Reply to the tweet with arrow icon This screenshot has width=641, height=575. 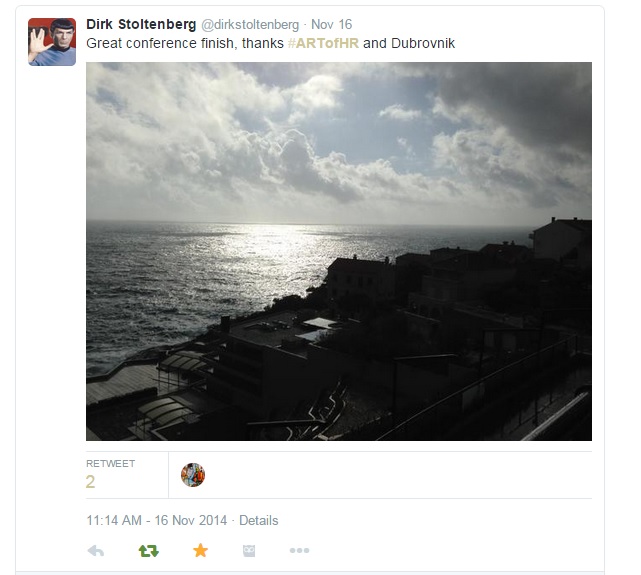point(96,551)
